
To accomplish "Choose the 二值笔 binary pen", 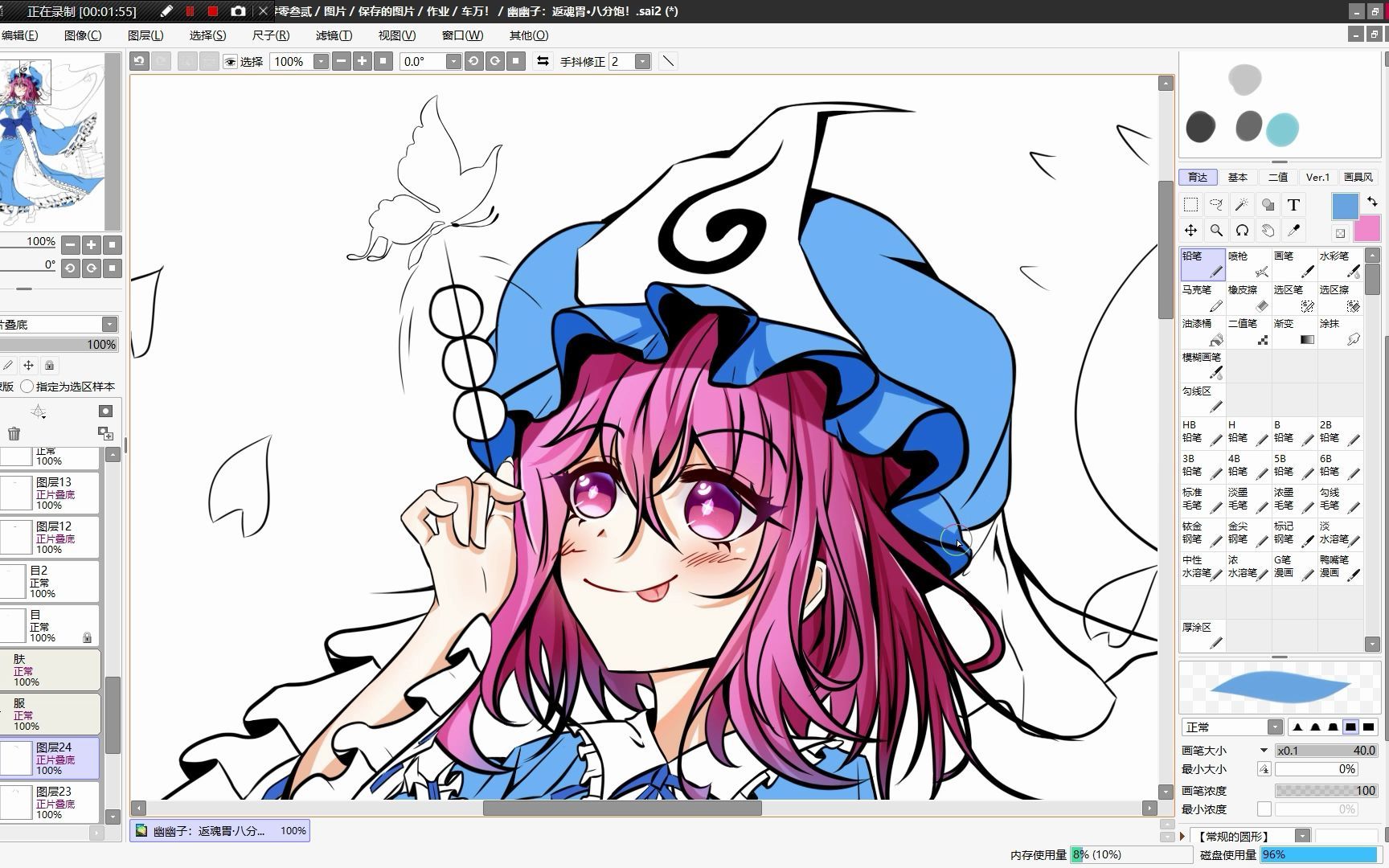I will [x=1248, y=332].
